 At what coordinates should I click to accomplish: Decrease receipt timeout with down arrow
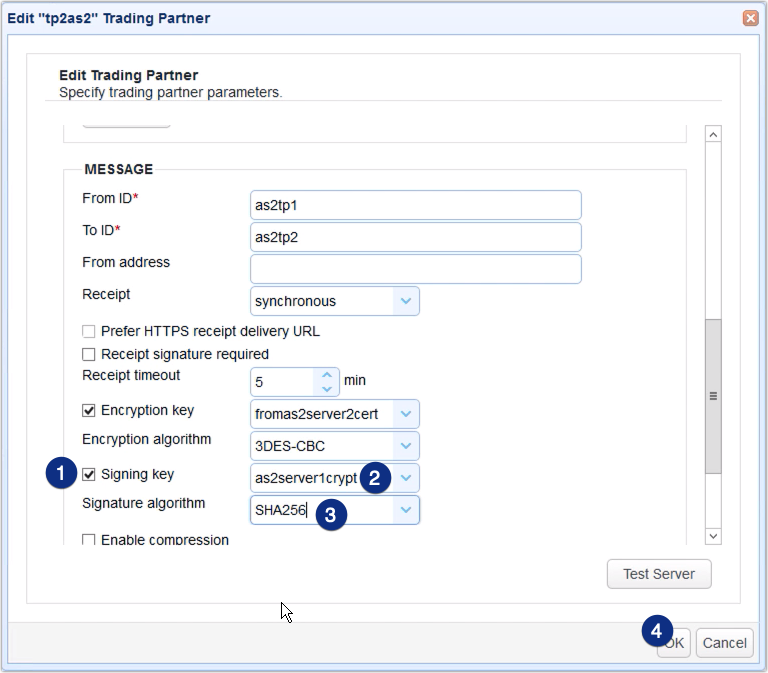click(x=327, y=389)
